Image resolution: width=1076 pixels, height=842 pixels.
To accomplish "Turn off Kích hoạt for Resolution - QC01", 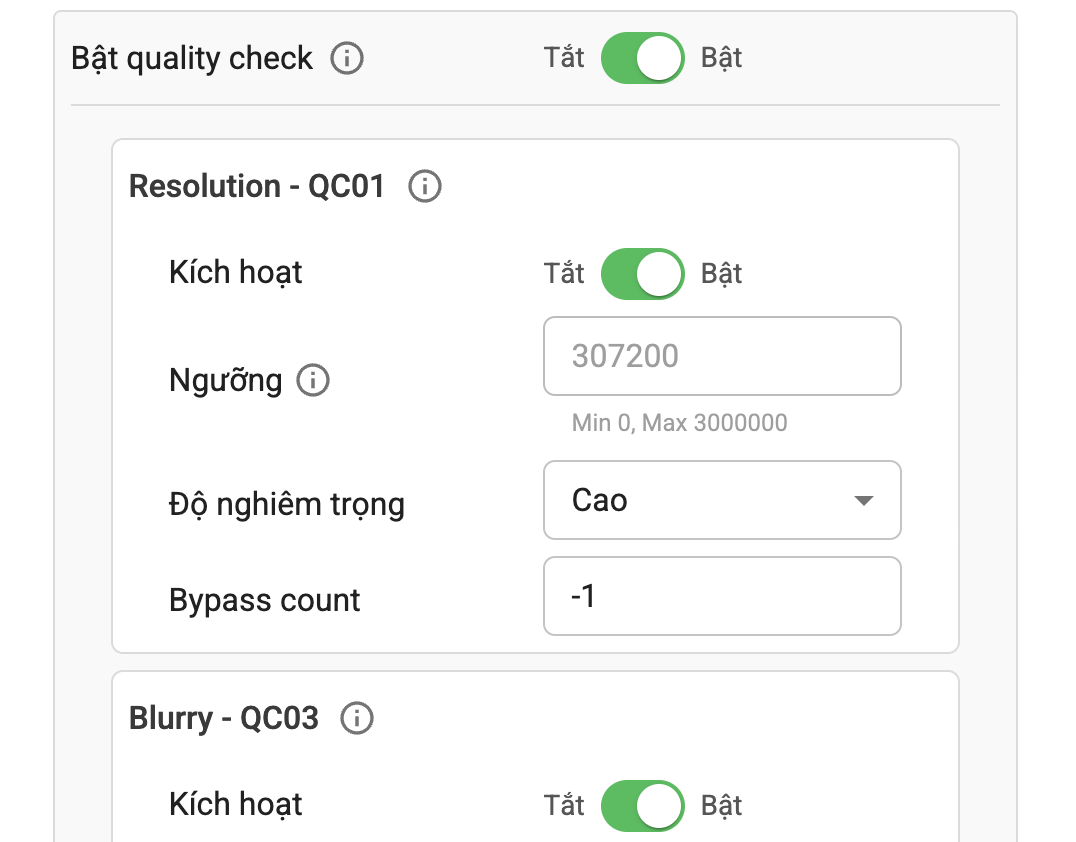I will 642,273.
